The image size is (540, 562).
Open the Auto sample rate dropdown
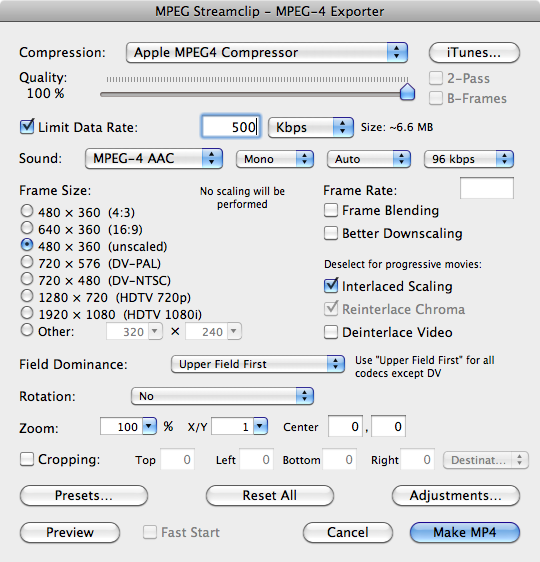coord(369,159)
